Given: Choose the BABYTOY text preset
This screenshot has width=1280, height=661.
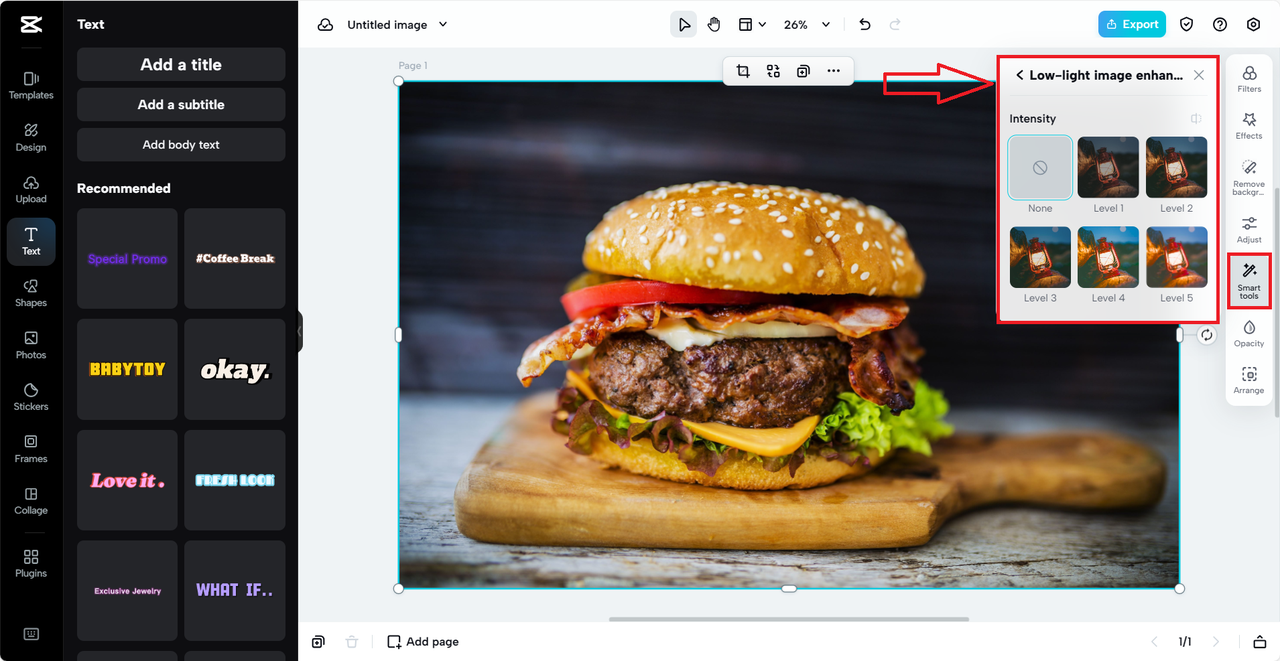Looking at the screenshot, I should click(127, 369).
